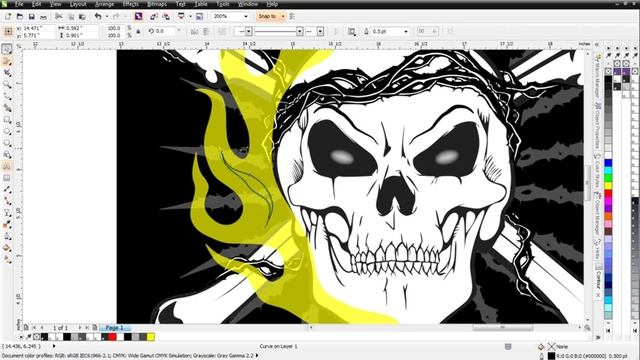
Task: Select the Fill tool in the toolbox
Action: point(7,248)
